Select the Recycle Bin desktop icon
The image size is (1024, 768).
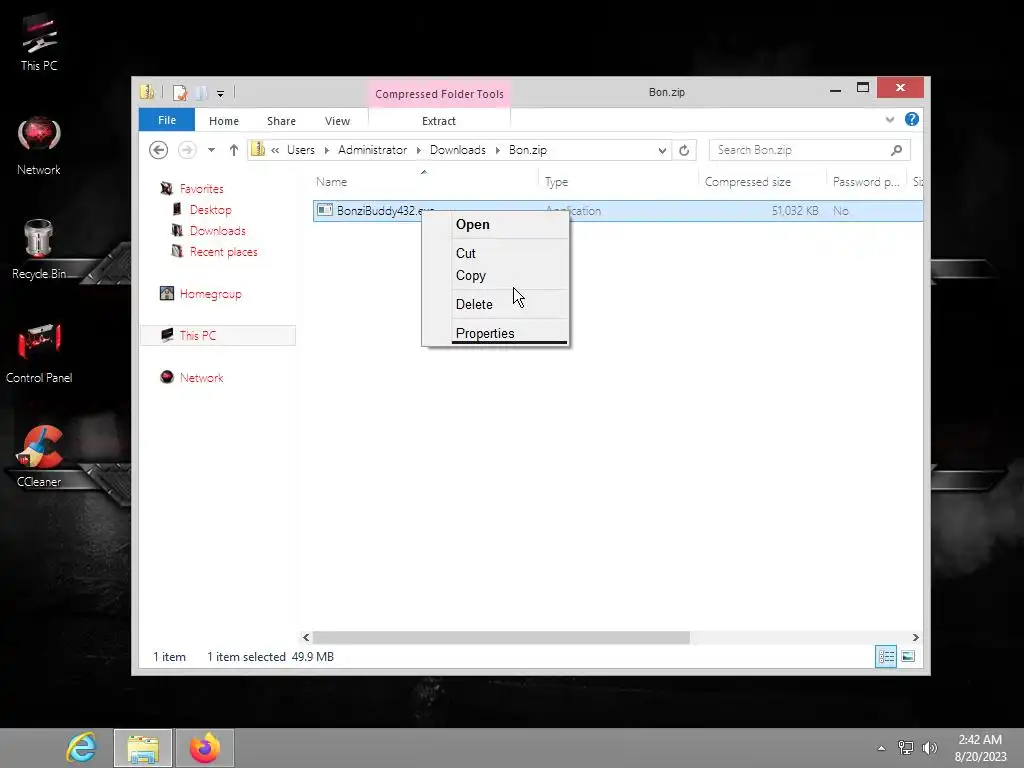tap(39, 249)
